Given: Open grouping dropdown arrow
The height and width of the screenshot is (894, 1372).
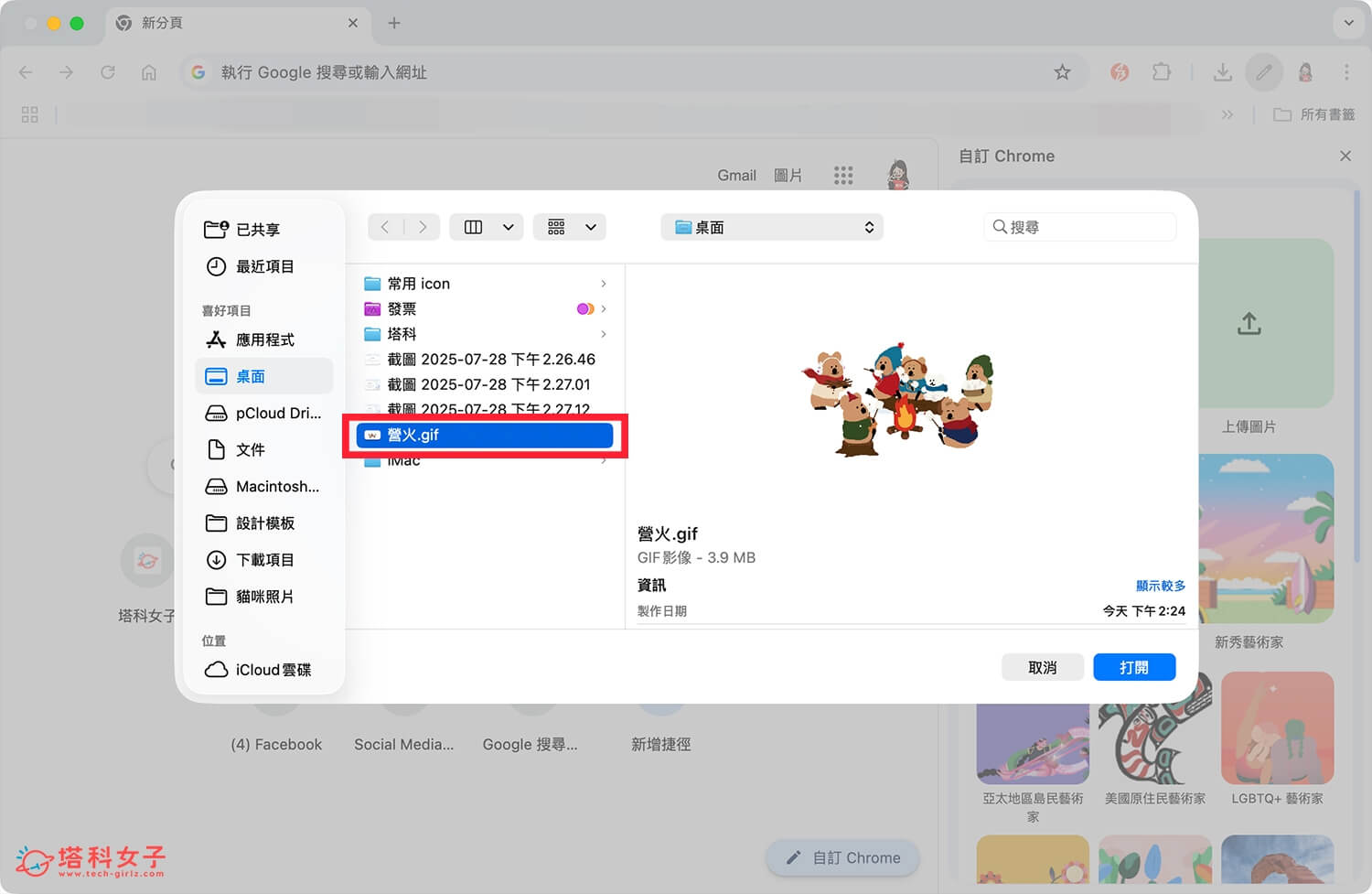Looking at the screenshot, I should click(591, 227).
